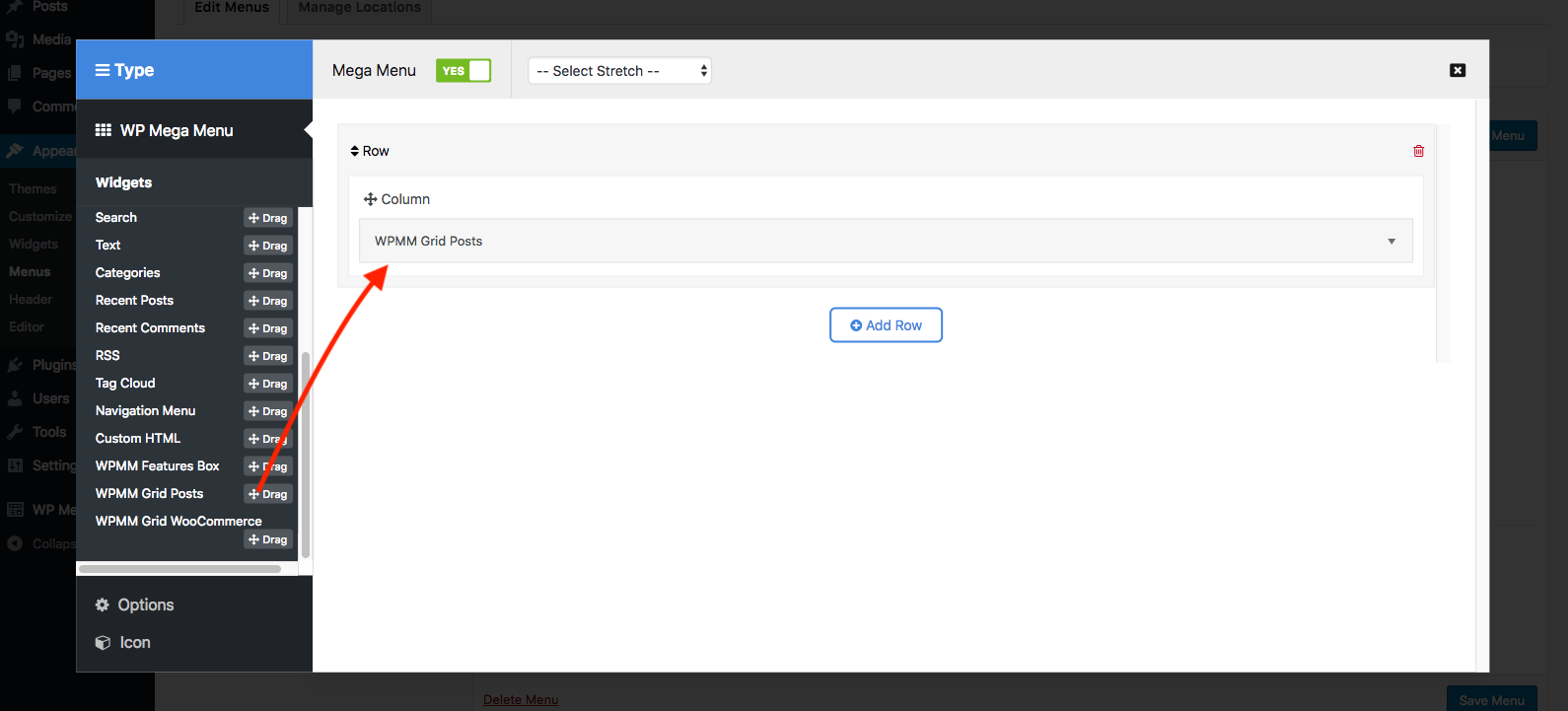Open the Edit Menus tab in WordPress page
The width and height of the screenshot is (1568, 711).
tap(232, 8)
